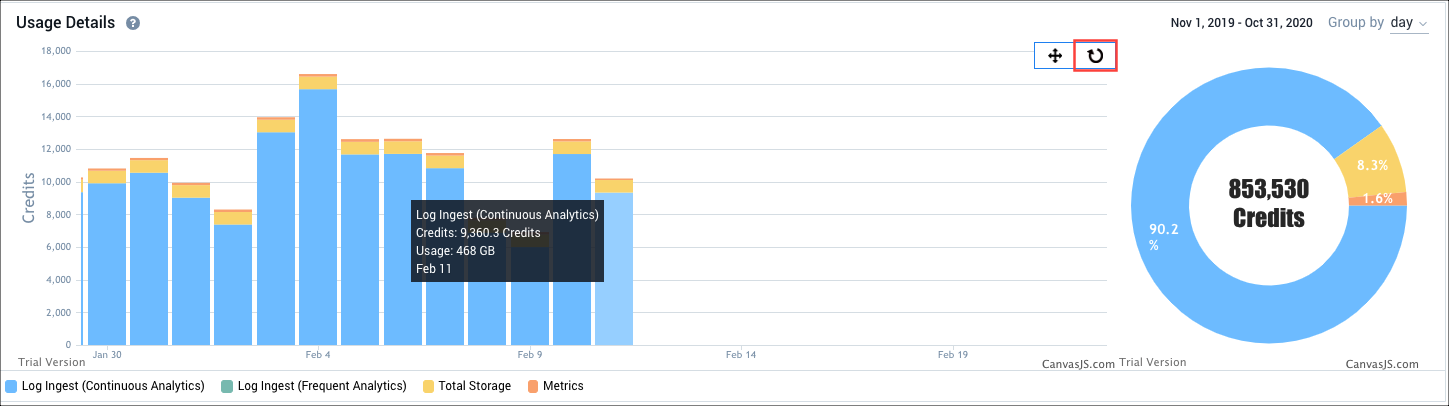Click the yellow Total Storage legend swatch
The height and width of the screenshot is (406, 1449).
click(428, 385)
